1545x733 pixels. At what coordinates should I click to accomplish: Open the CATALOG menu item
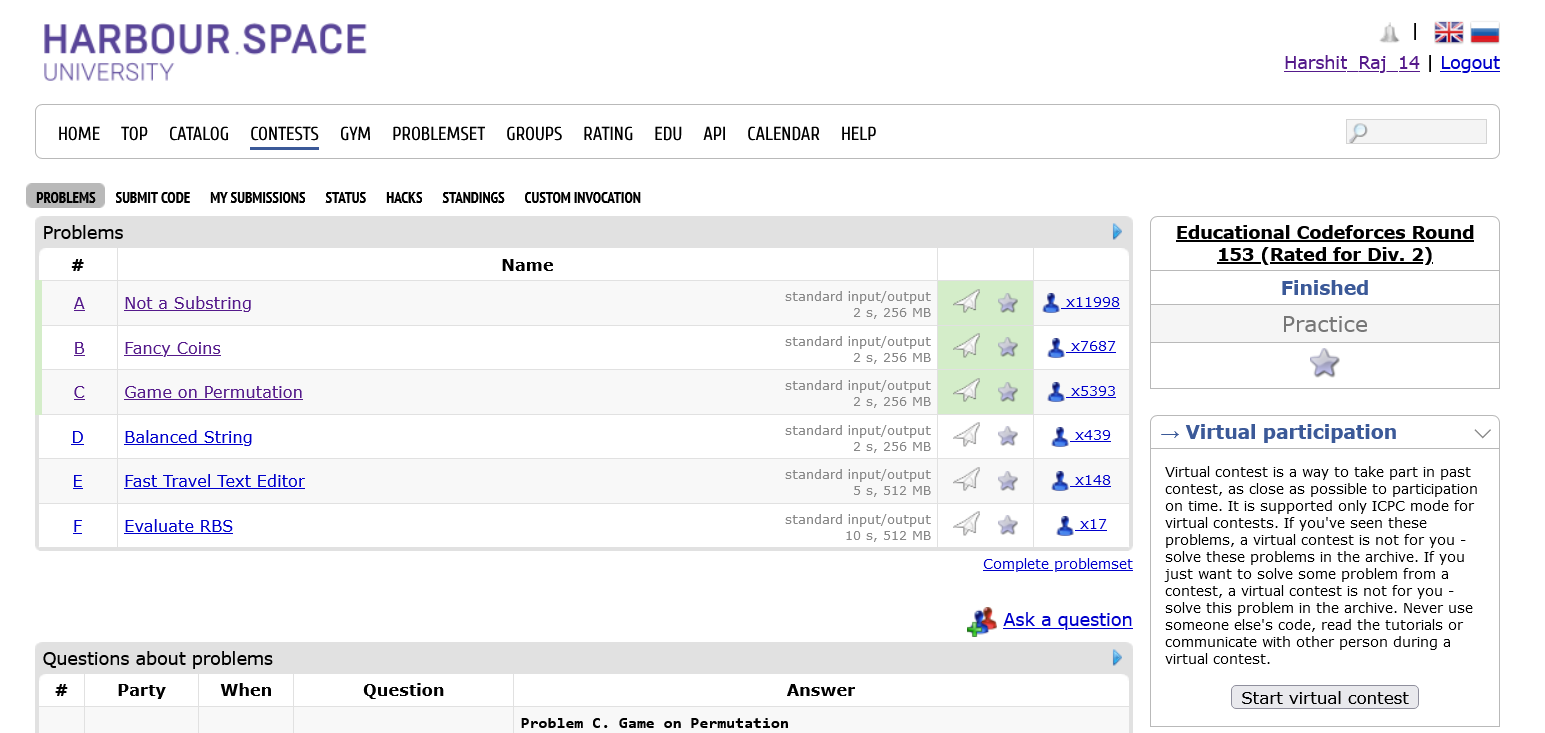199,134
